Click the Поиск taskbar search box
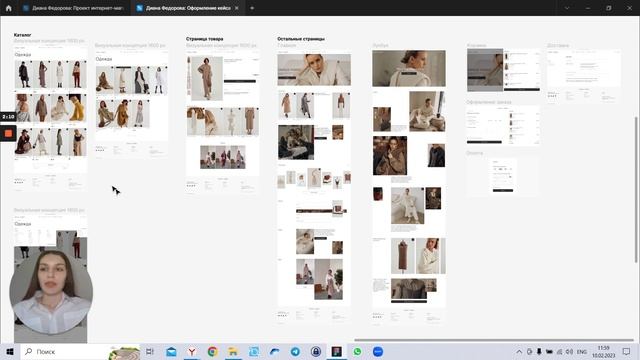This screenshot has width=640, height=360. tap(80, 351)
